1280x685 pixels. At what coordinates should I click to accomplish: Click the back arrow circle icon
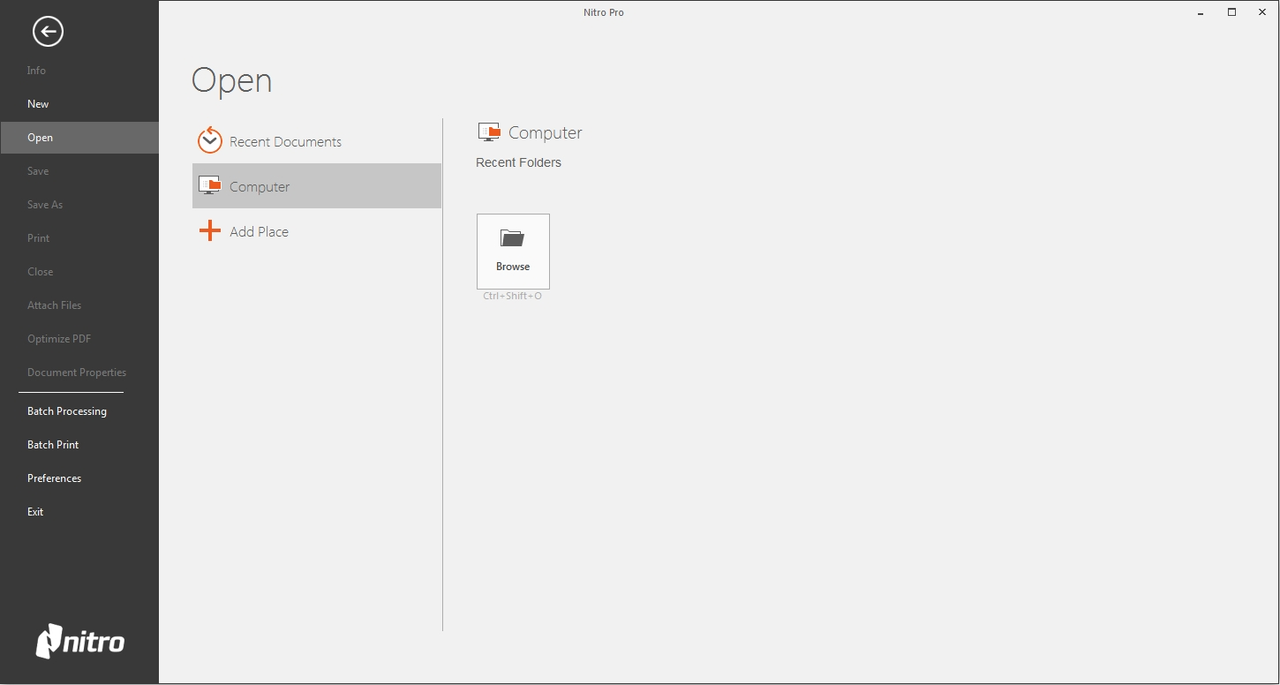tap(48, 32)
